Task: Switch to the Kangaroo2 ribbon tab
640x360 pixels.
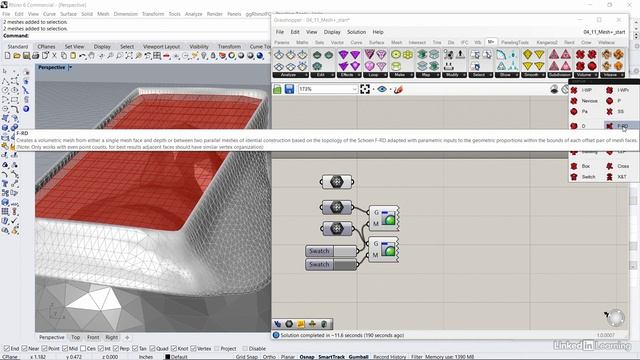Action: tap(547, 42)
